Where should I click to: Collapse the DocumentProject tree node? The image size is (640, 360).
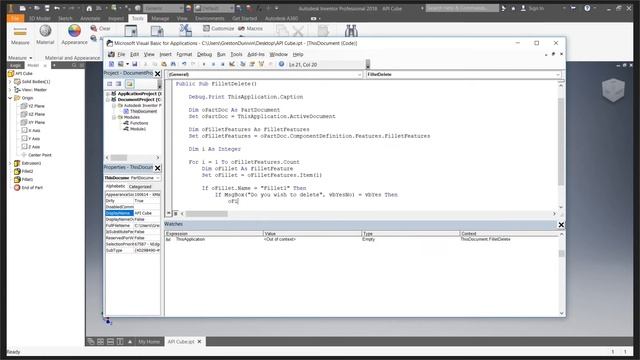[x=108, y=100]
